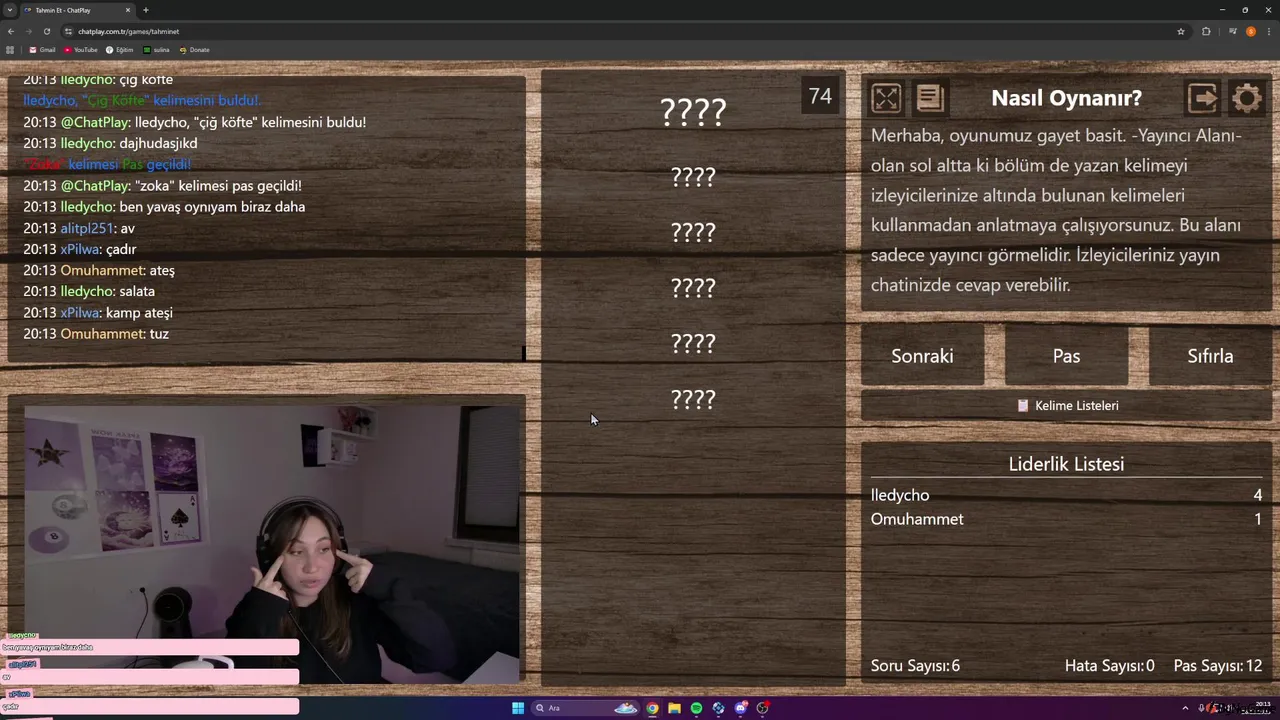The height and width of the screenshot is (720, 1280).
Task: Click the streamer webcam video
Action: pos(272,545)
